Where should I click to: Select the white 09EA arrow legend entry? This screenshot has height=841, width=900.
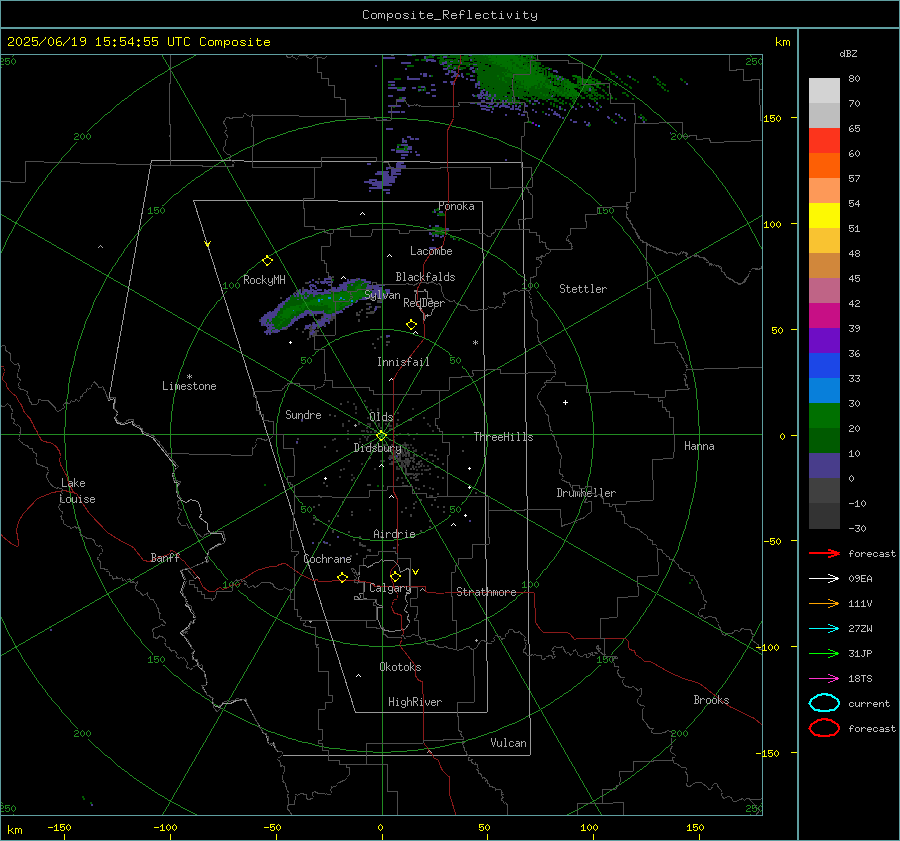pos(824,578)
